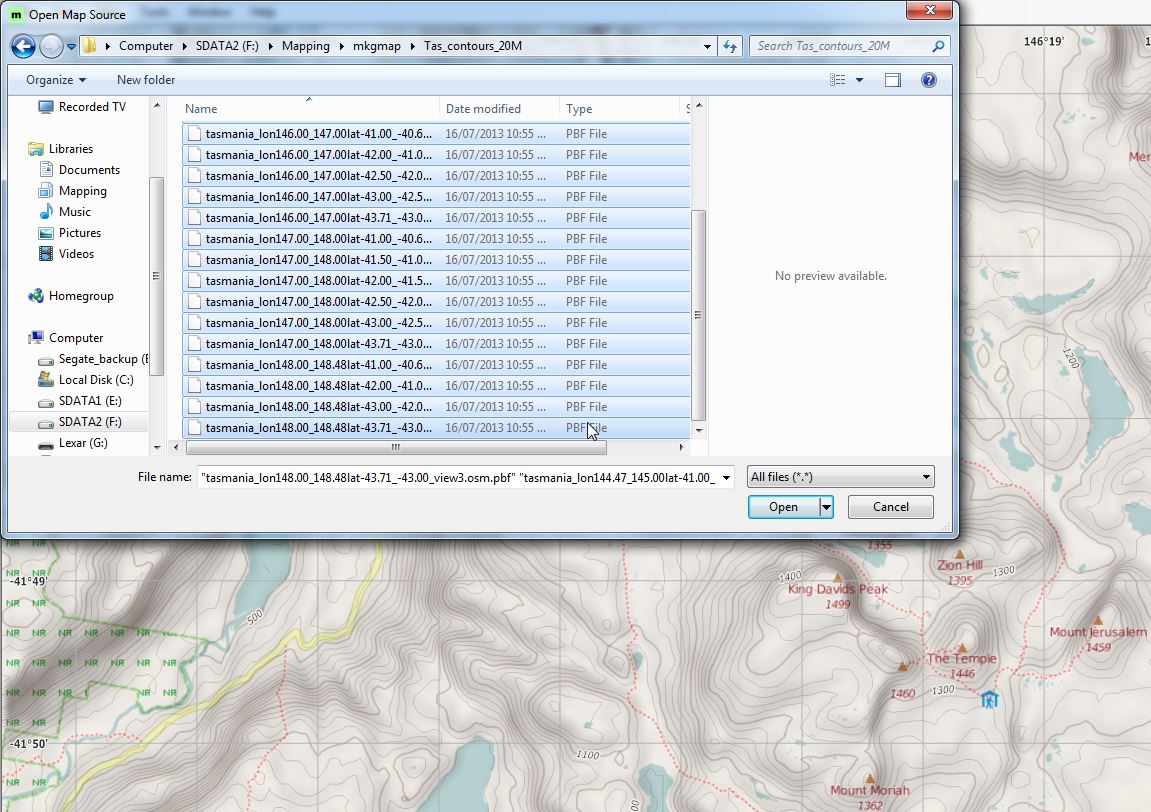The height and width of the screenshot is (812, 1151).
Task: Go back using the Back arrow button
Action: (23, 46)
